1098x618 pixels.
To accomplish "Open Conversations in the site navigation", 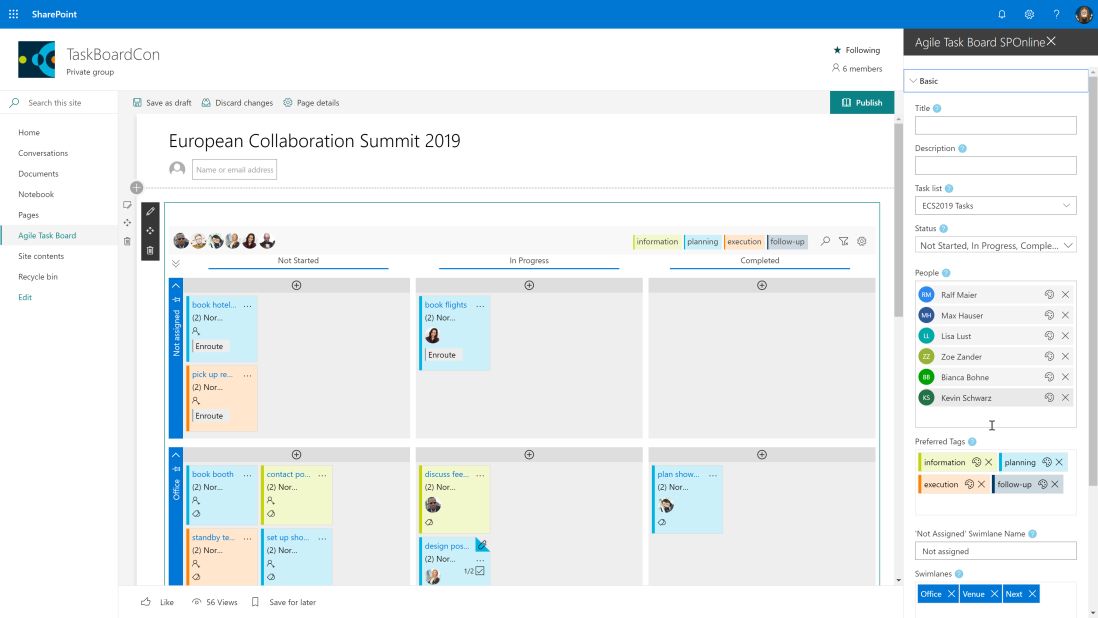I will (x=43, y=153).
